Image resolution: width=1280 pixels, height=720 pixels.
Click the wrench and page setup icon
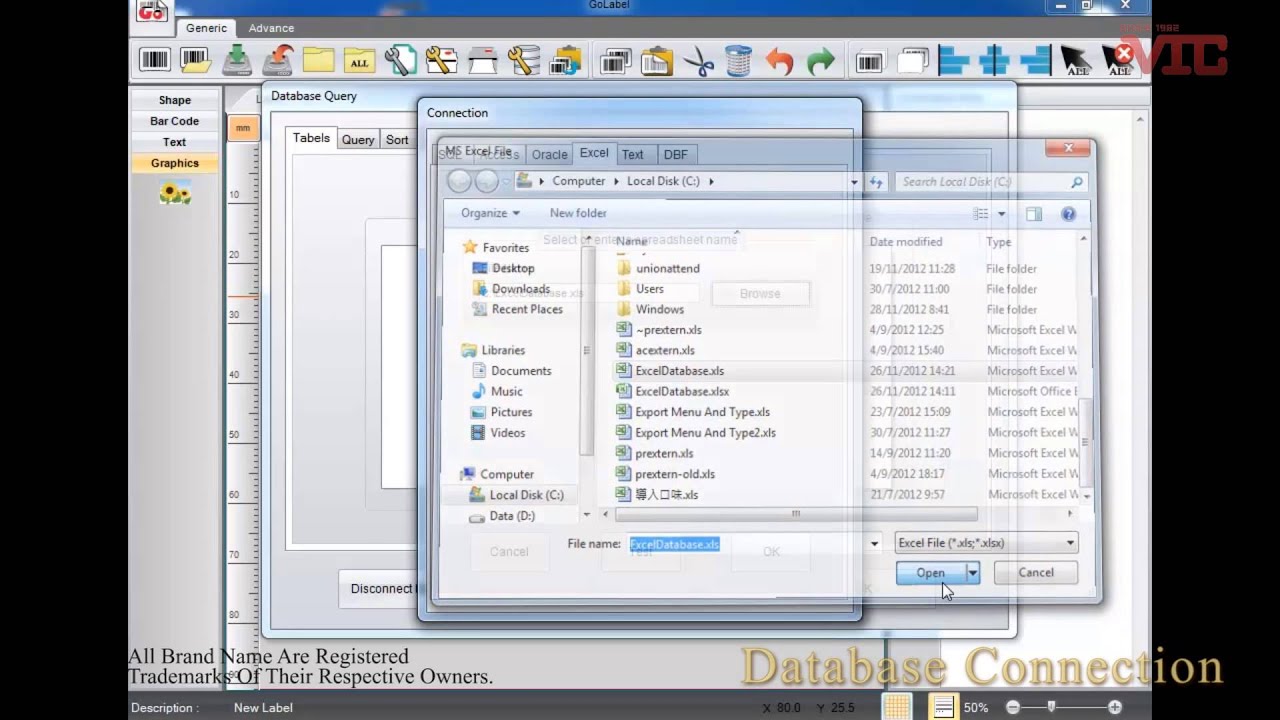400,61
